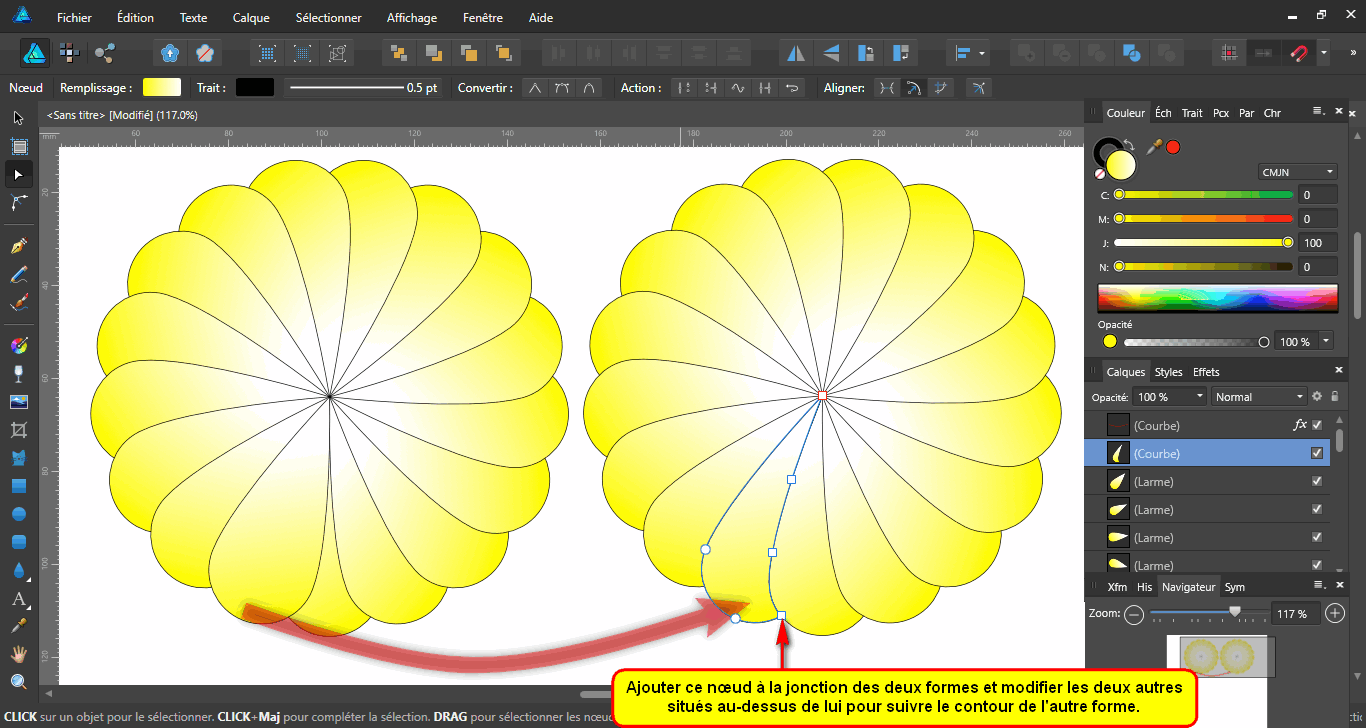1366x728 pixels.
Task: Select the Tear (drop) shape tool
Action: pyautogui.click(x=18, y=571)
